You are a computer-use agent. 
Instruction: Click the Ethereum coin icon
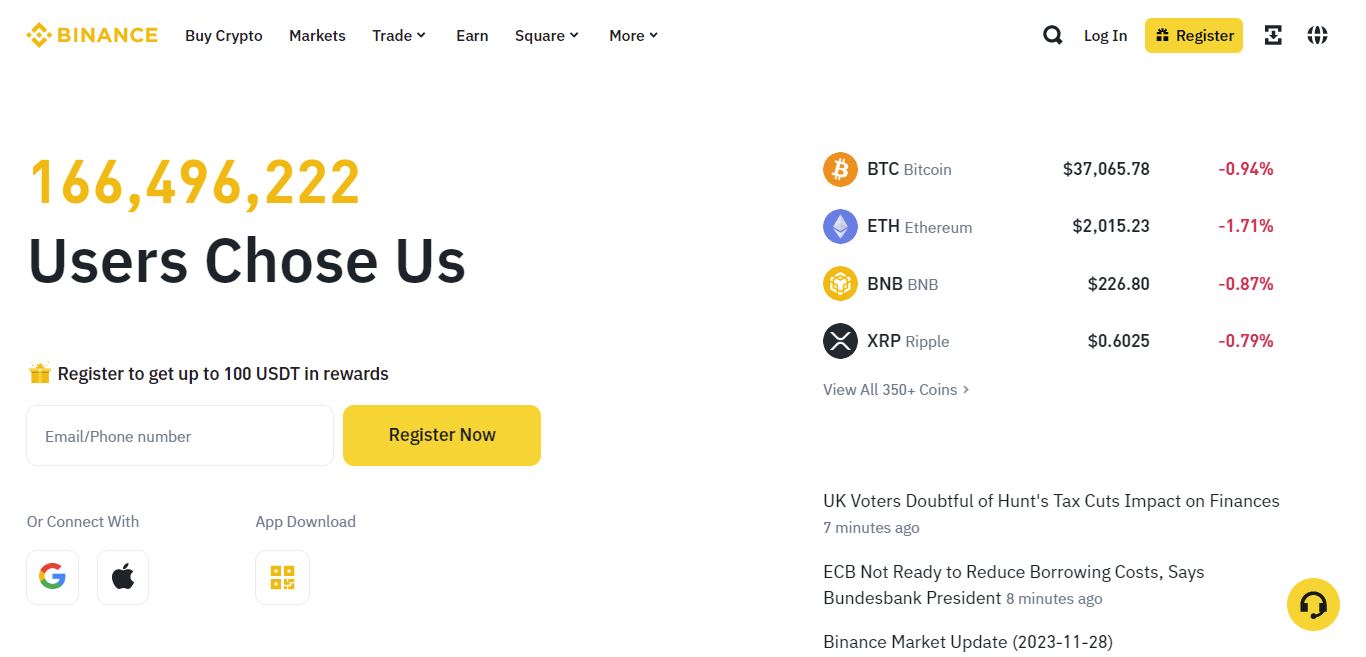(840, 226)
